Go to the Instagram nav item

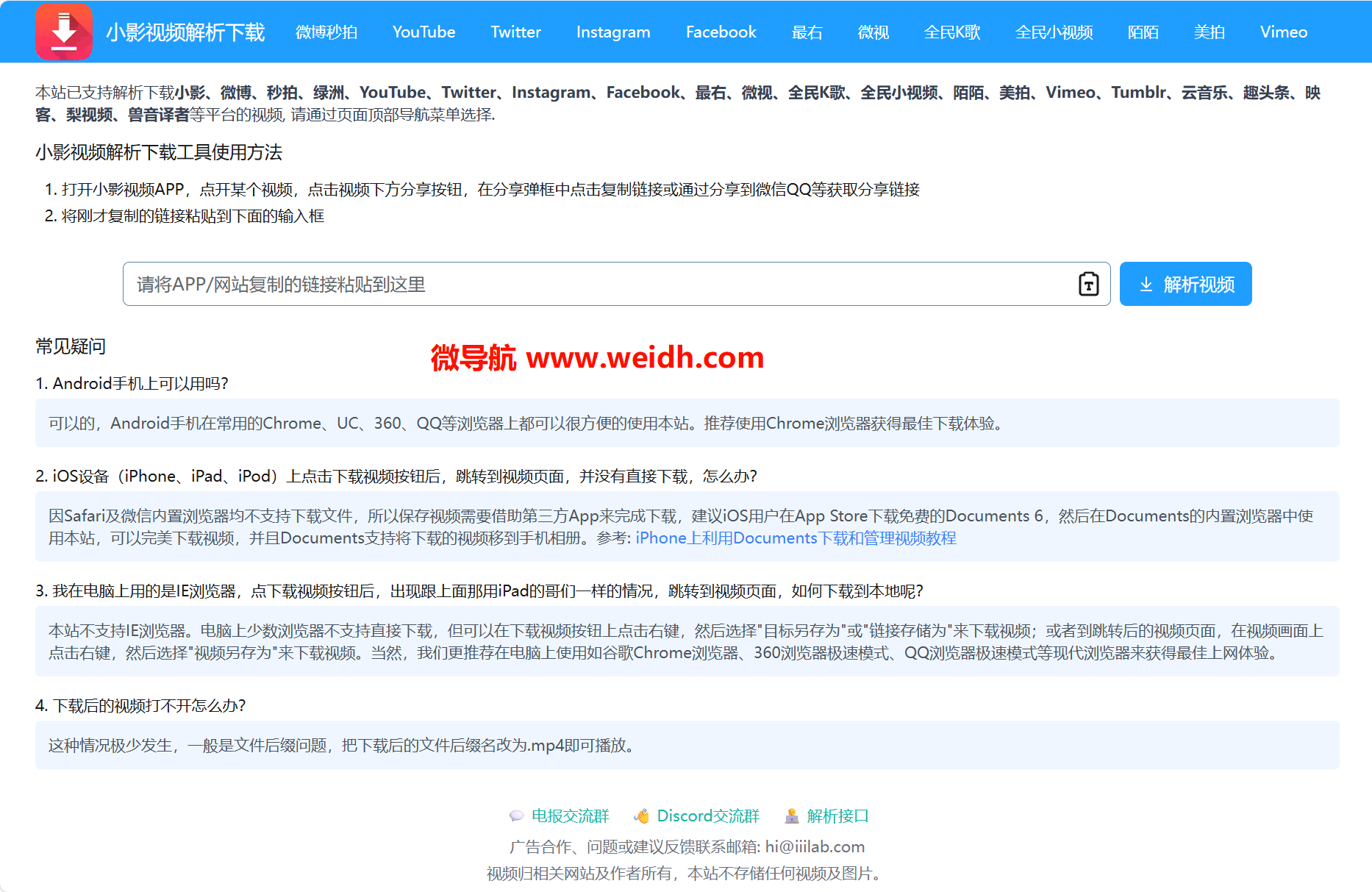tap(613, 32)
